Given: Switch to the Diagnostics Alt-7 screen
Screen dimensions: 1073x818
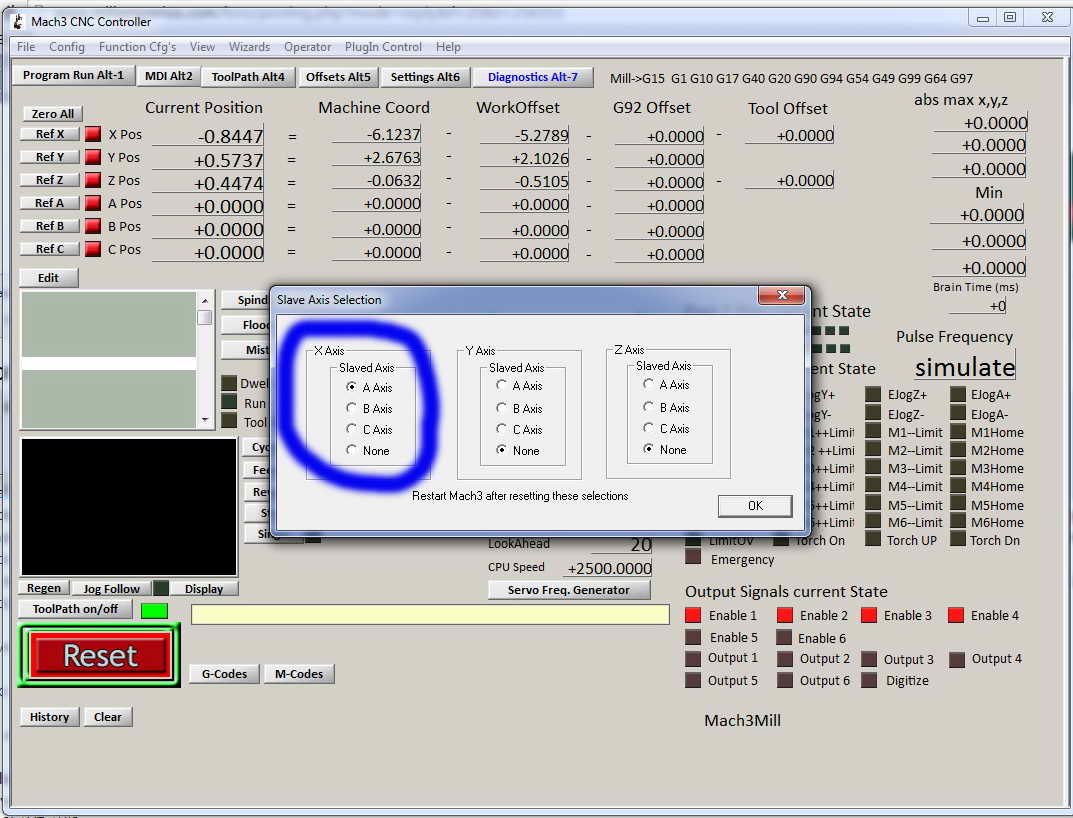Looking at the screenshot, I should tap(532, 77).
